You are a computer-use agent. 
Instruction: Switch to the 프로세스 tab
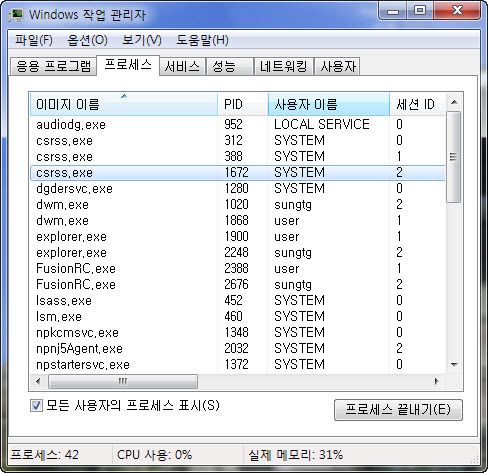pyautogui.click(x=128, y=65)
